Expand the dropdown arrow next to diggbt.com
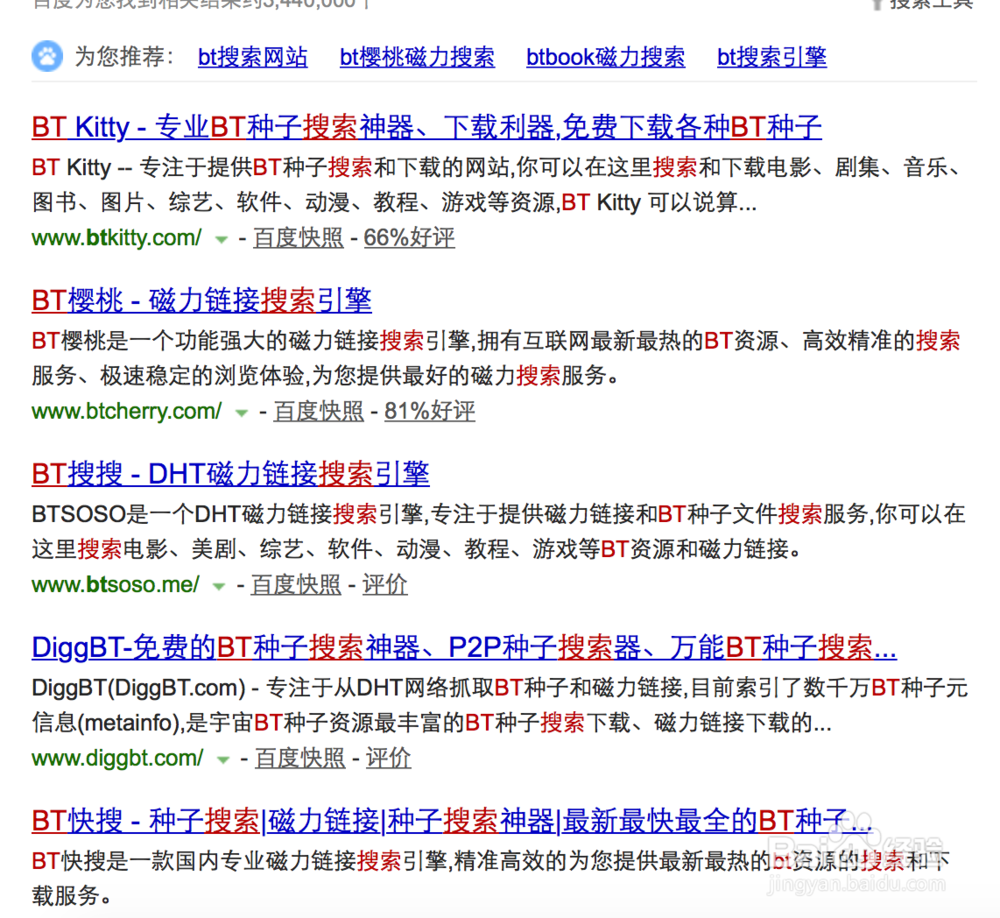Image resolution: width=1000 pixels, height=918 pixels. (223, 760)
